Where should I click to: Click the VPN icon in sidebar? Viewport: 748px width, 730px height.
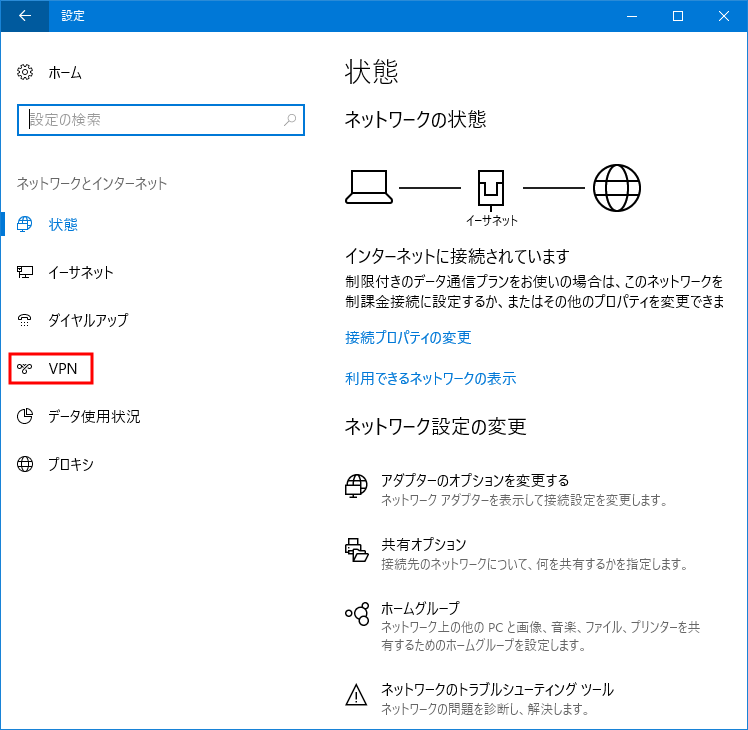tap(26, 369)
